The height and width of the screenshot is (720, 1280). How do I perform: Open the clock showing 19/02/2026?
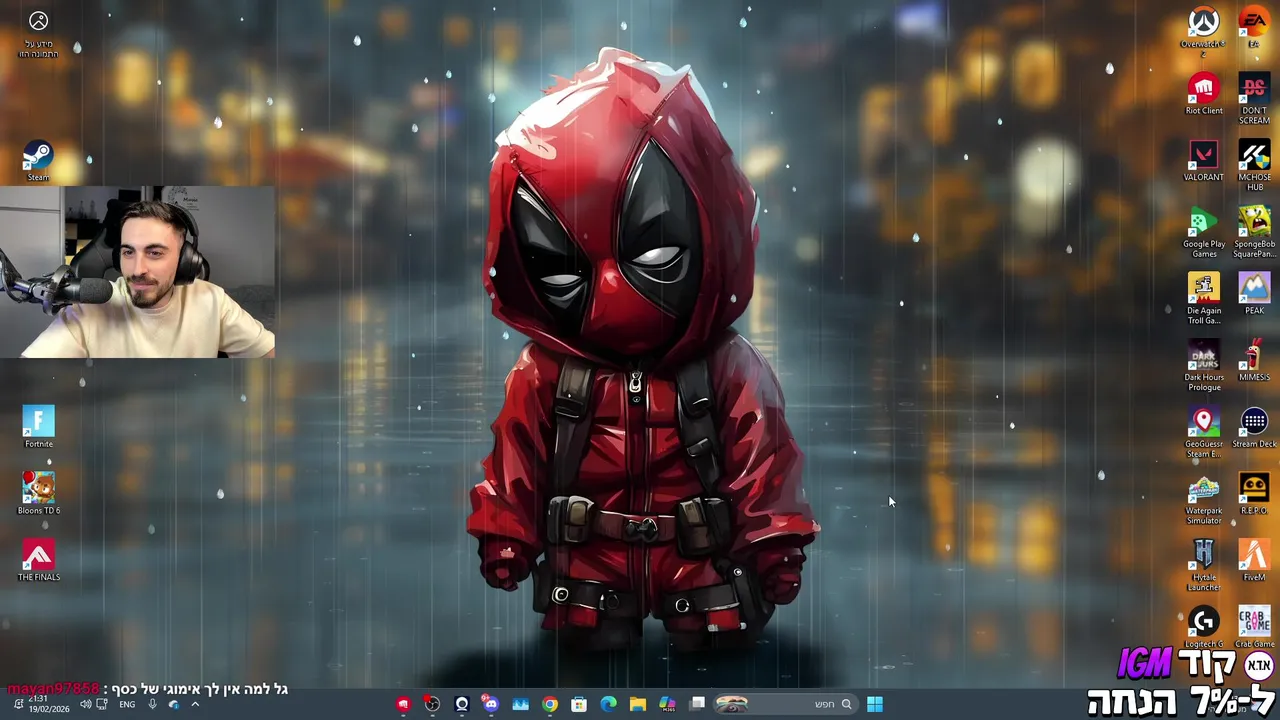click(48, 704)
